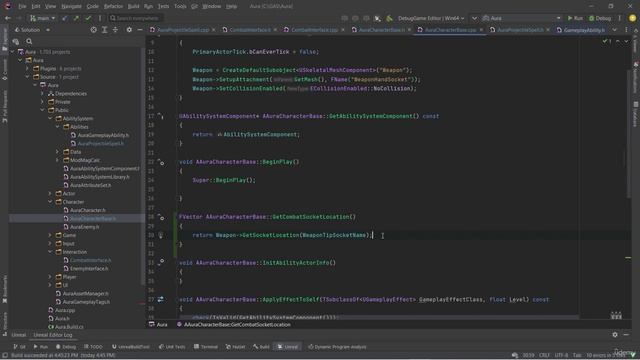Click the expand all icon in Solution panel

click(105, 30)
